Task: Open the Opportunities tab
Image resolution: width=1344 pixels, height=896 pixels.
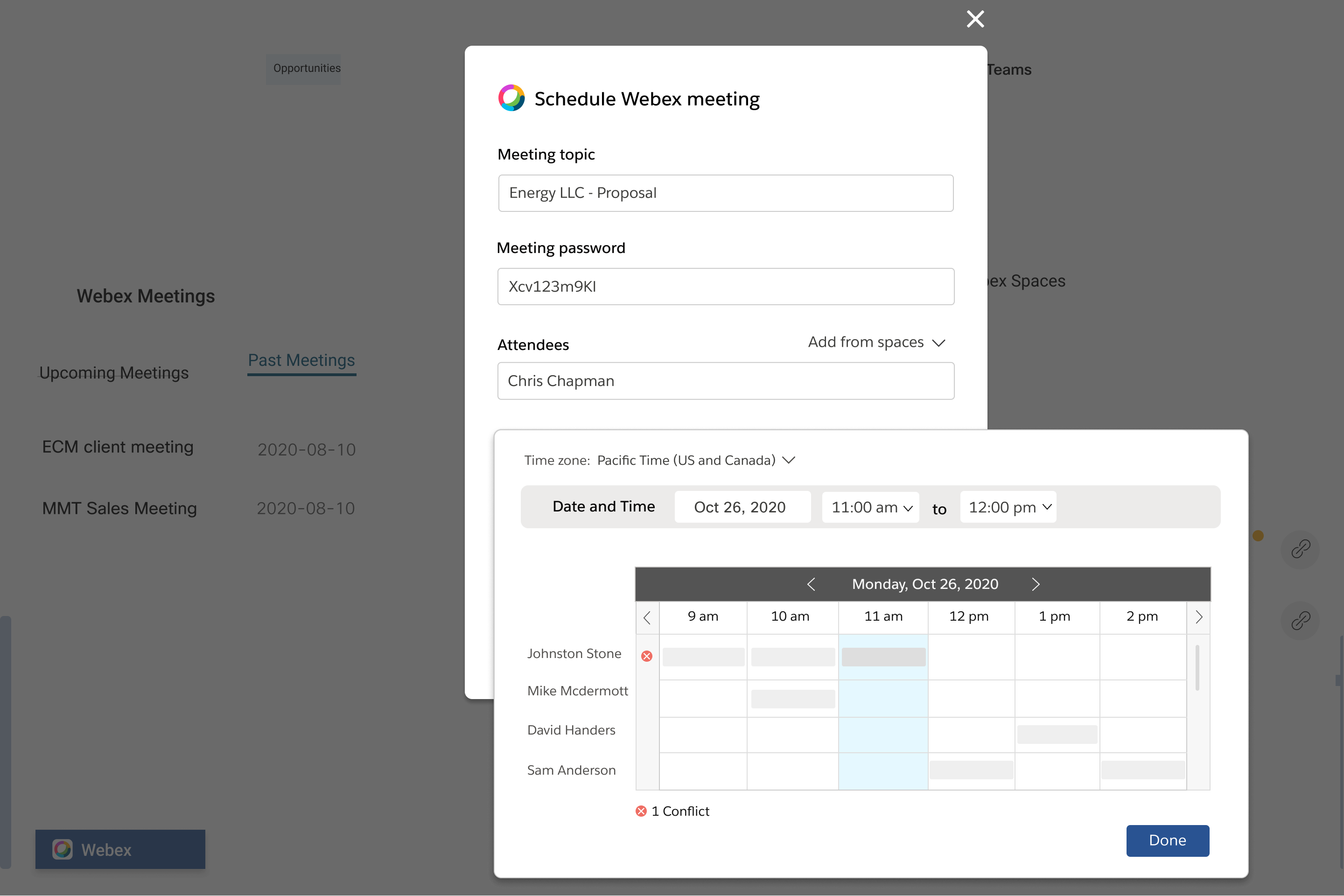Action: point(303,69)
